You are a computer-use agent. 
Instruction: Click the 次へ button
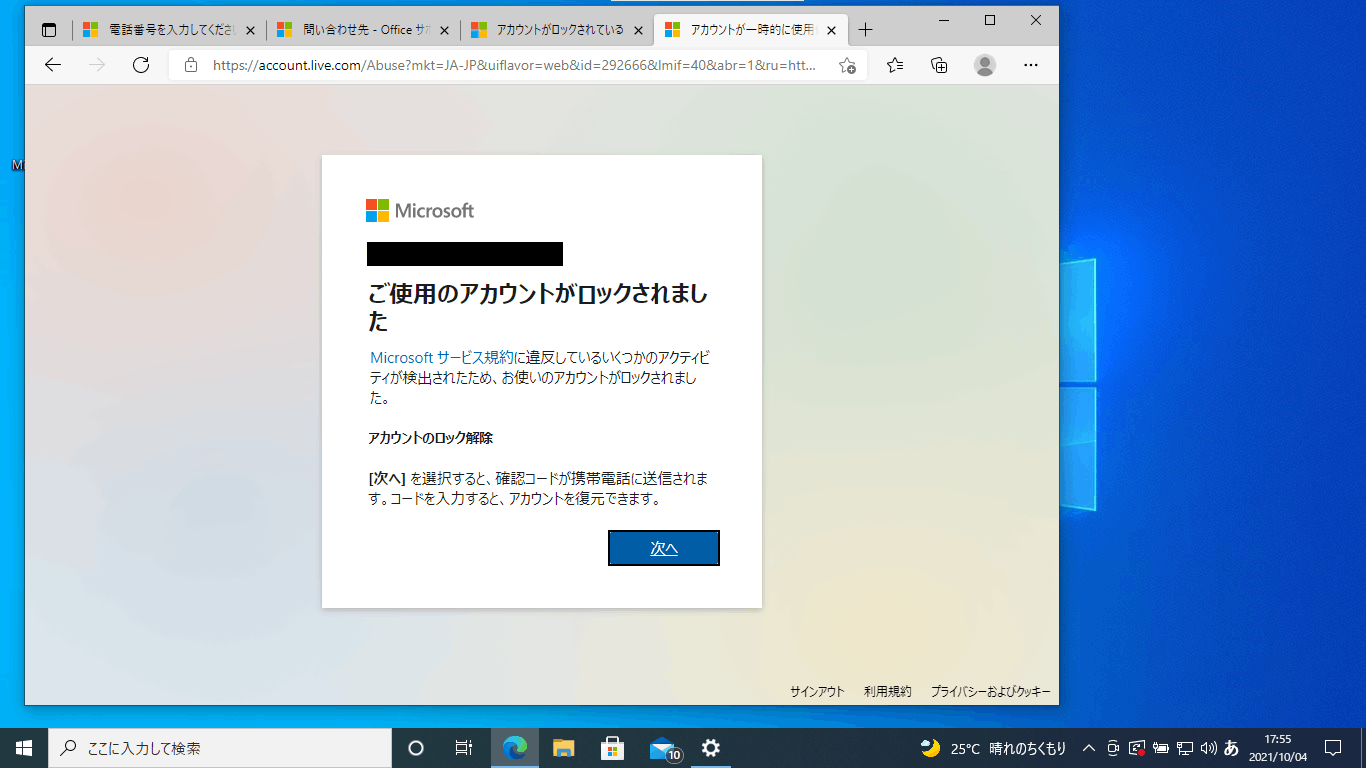pyautogui.click(x=663, y=548)
